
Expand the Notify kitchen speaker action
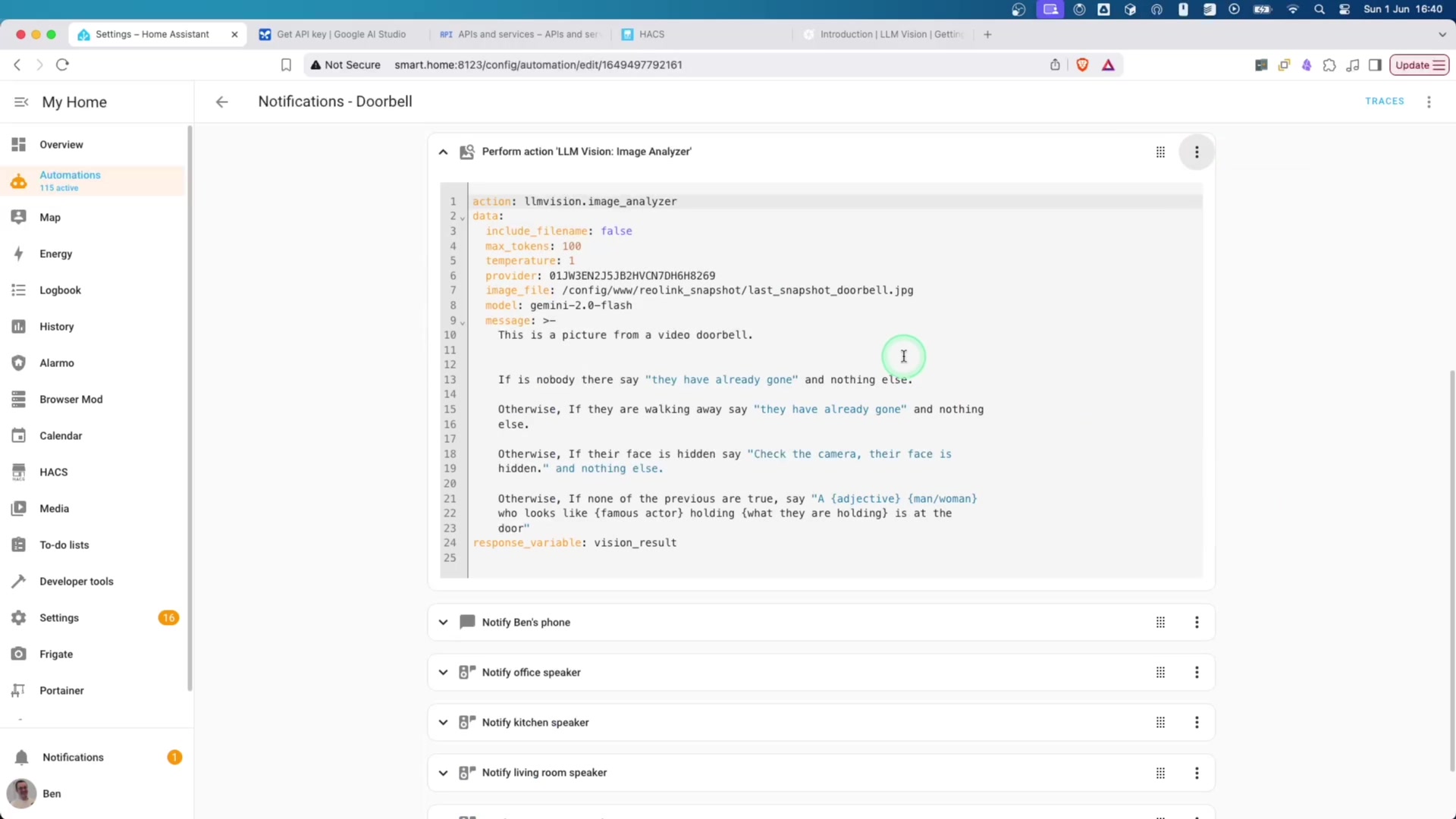[443, 722]
